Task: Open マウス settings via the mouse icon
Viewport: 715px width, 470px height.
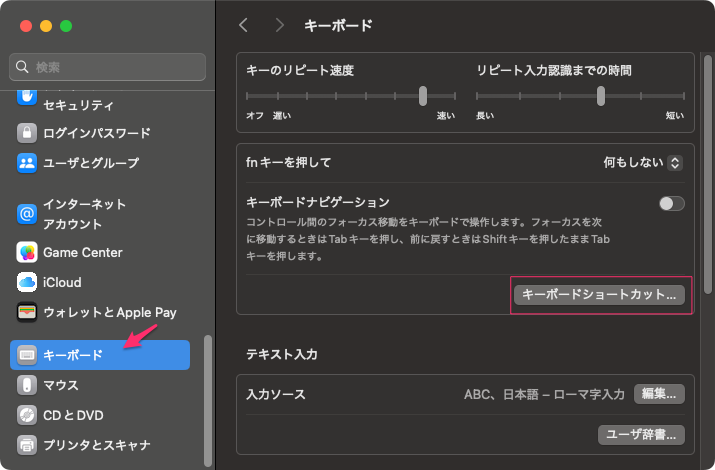Action: tap(27, 385)
